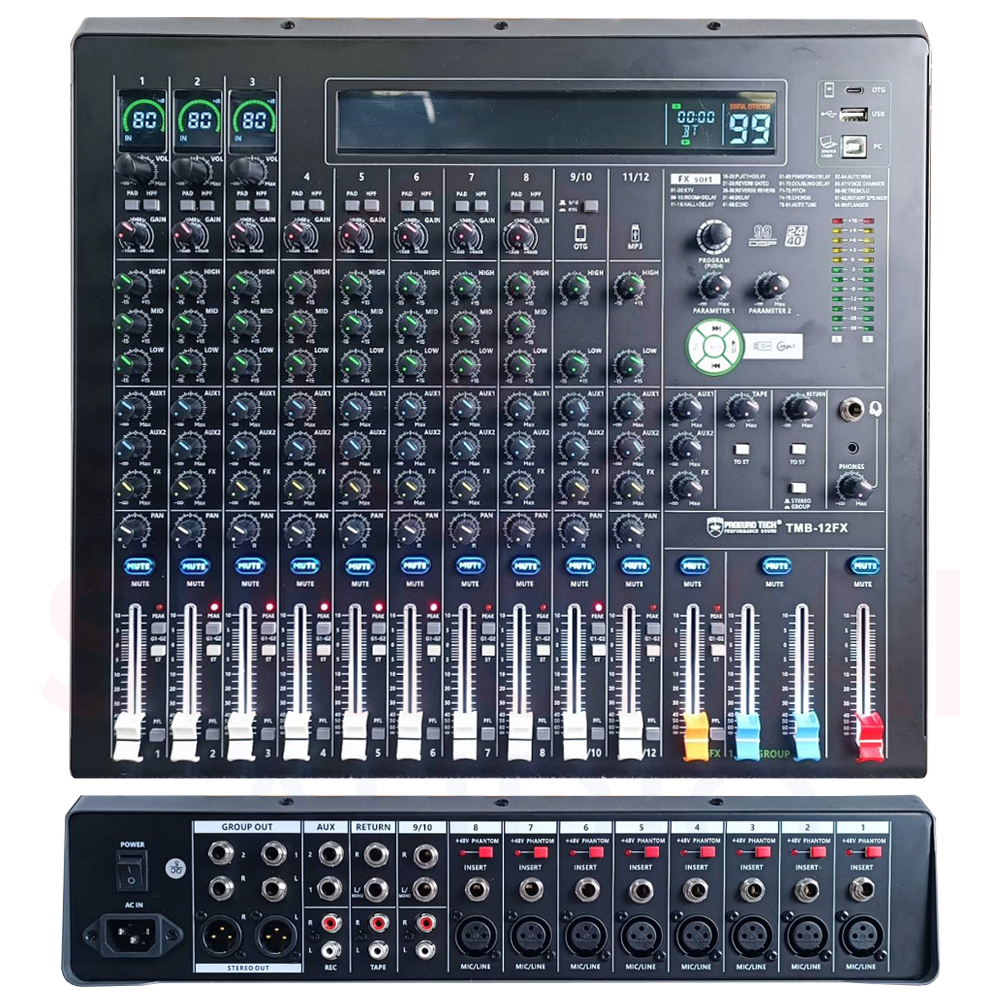Click the rear "RETURN" section label

(373, 827)
